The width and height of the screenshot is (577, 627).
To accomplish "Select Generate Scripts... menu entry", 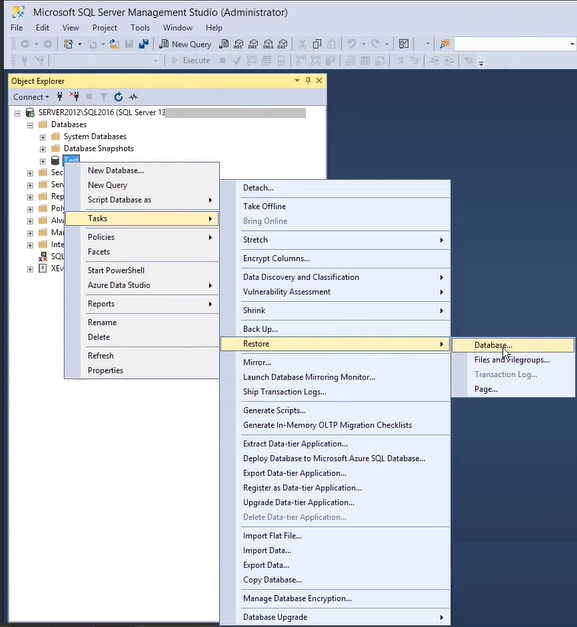I will 335,410.
